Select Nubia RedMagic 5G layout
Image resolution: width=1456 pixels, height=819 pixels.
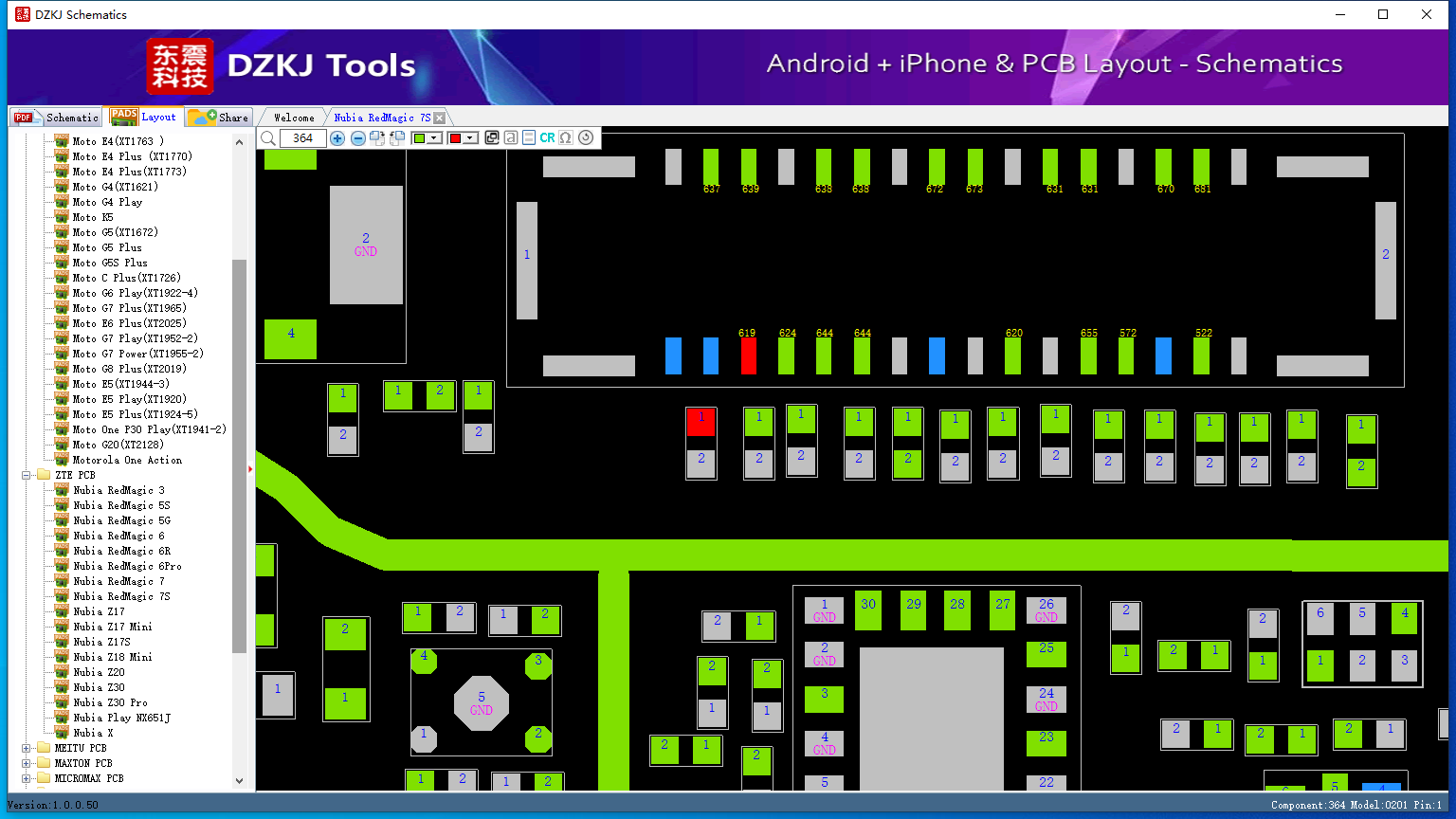click(x=121, y=520)
